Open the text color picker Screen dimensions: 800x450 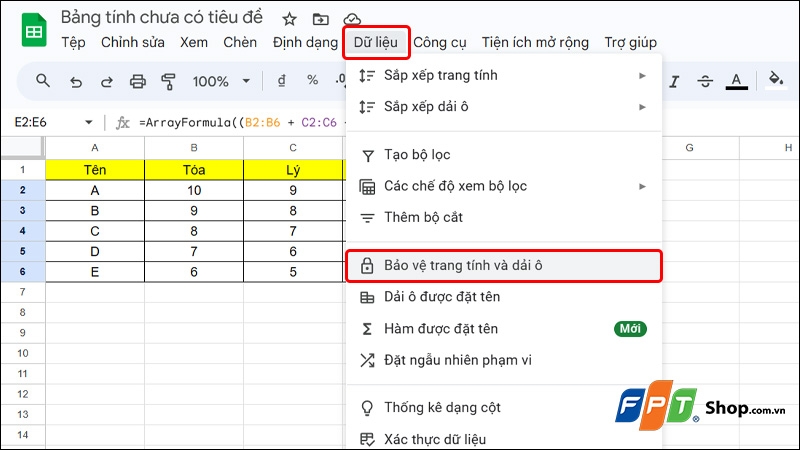pos(736,81)
